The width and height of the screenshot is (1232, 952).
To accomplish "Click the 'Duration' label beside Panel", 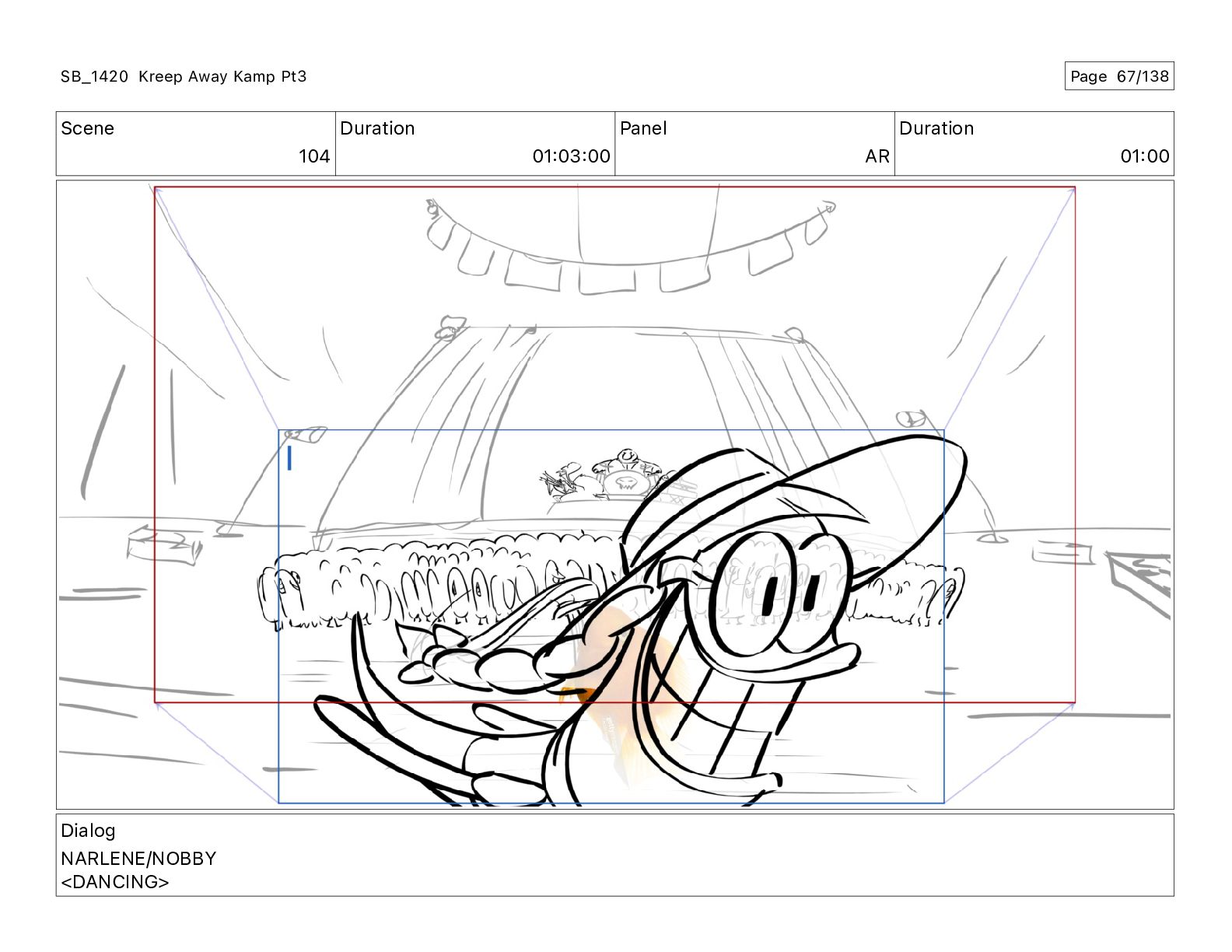I will [936, 128].
